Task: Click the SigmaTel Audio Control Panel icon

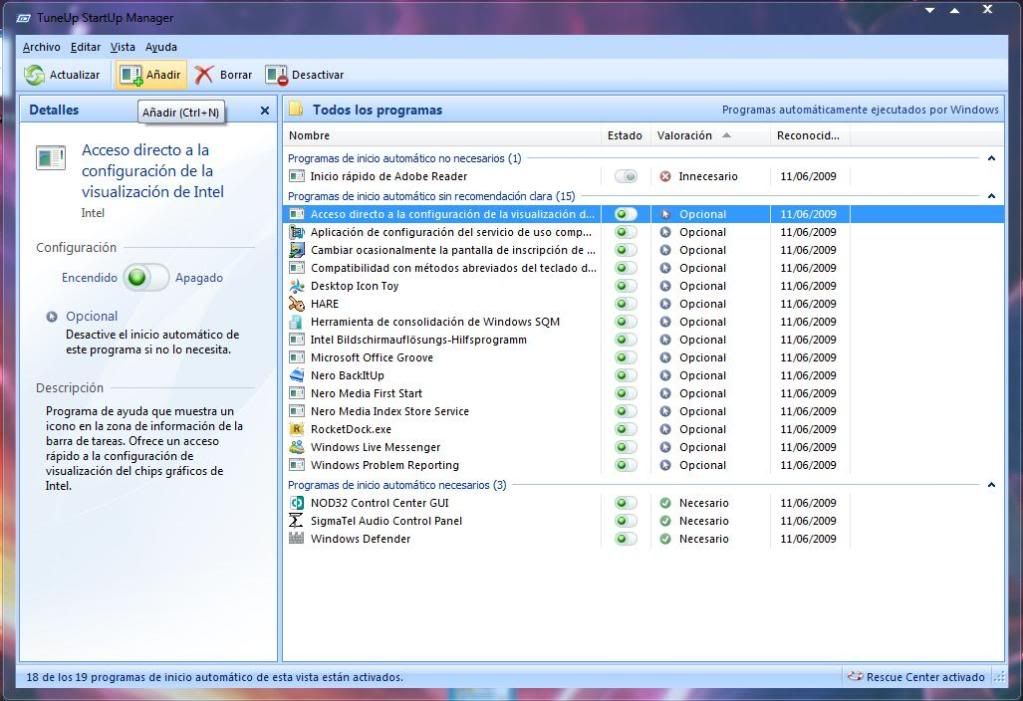Action: [x=297, y=521]
